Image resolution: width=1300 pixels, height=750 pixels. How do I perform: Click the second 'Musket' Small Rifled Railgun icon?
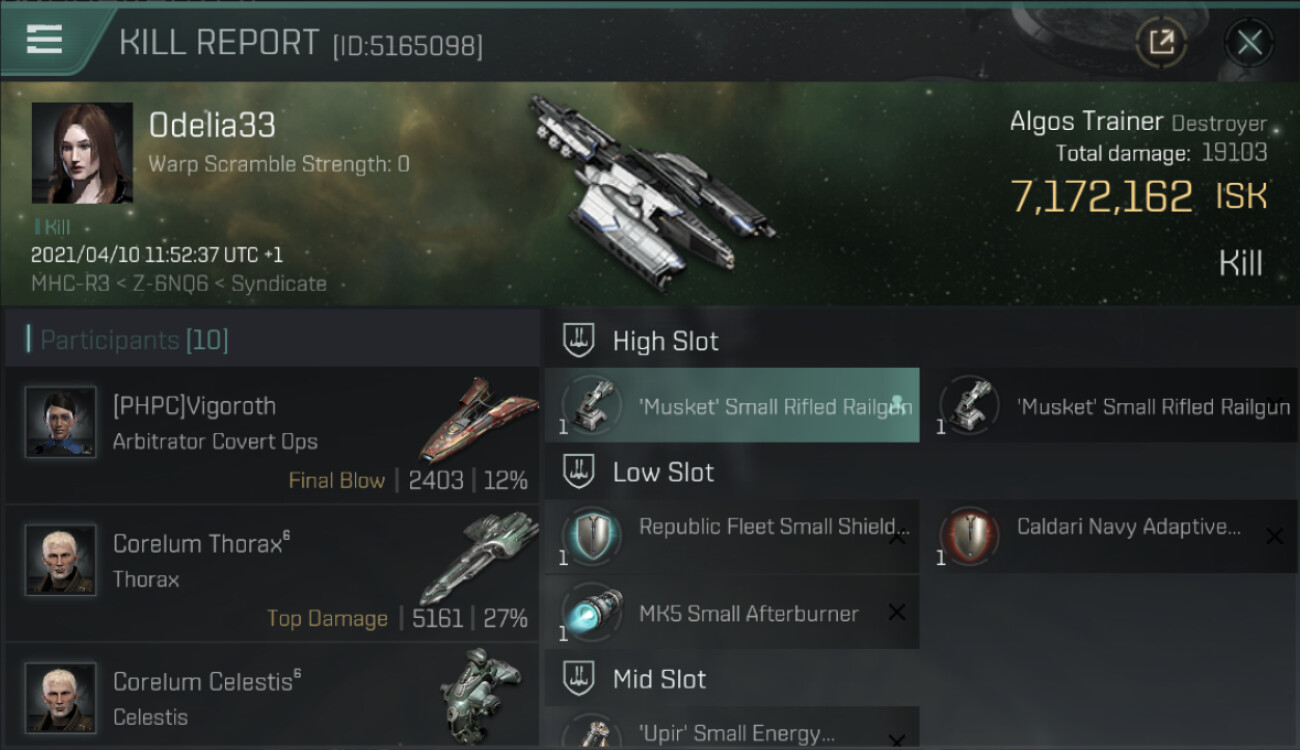[970, 405]
